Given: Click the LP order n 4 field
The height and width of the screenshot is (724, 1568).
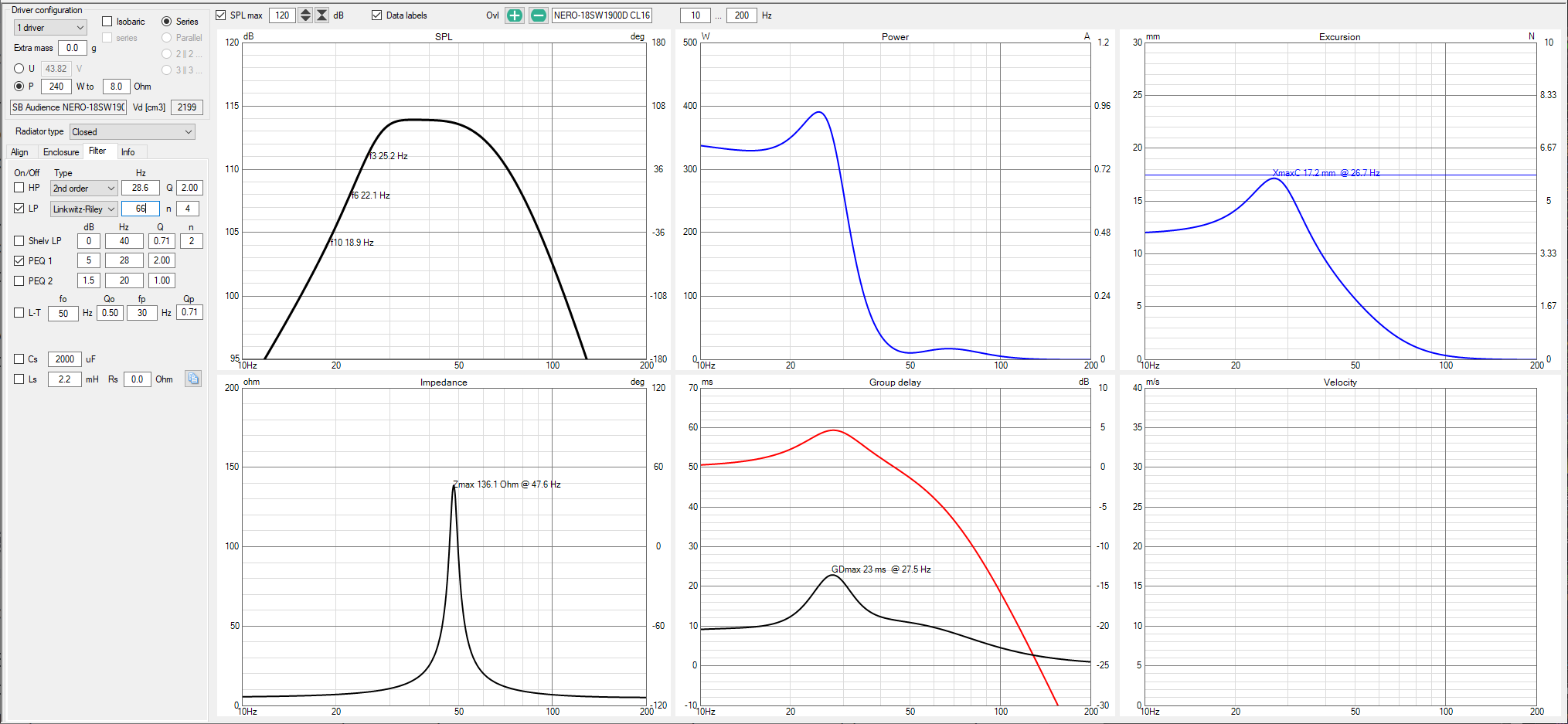Looking at the screenshot, I should (x=188, y=209).
